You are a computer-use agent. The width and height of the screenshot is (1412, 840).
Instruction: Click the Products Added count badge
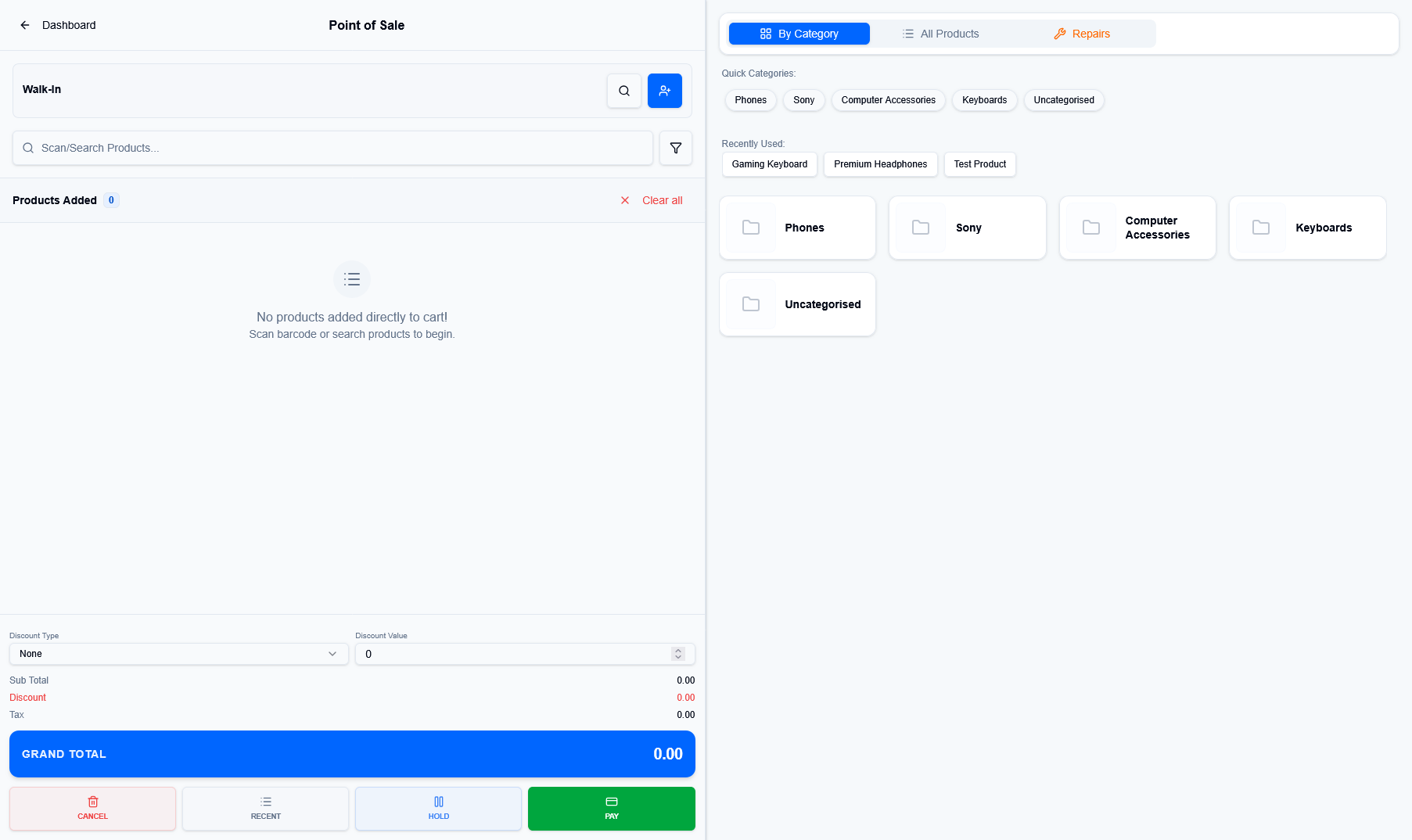tap(111, 200)
